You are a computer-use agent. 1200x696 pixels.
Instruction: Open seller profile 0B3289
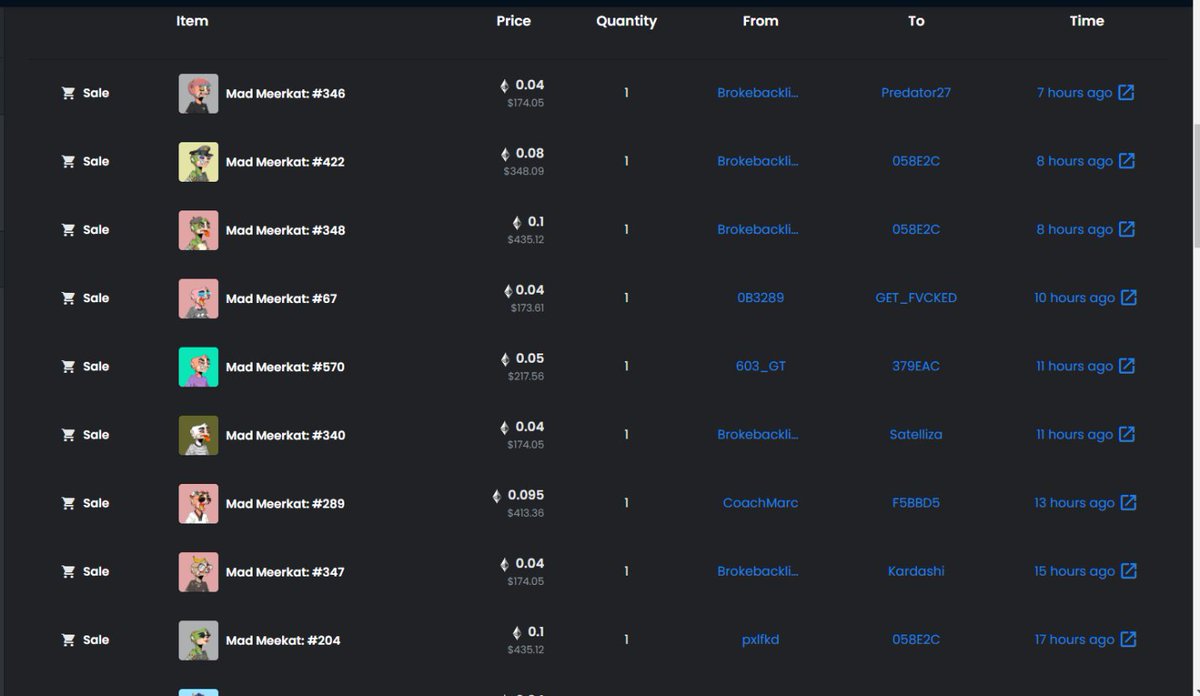[760, 298]
